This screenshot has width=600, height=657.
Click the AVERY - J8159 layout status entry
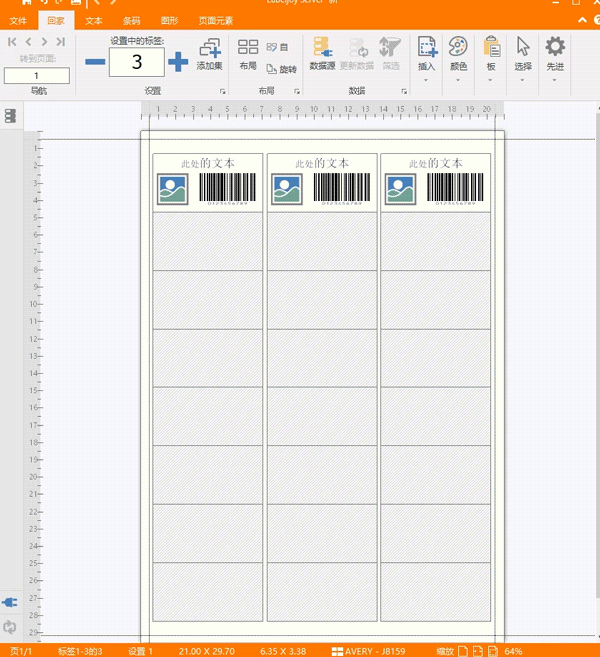pos(369,651)
